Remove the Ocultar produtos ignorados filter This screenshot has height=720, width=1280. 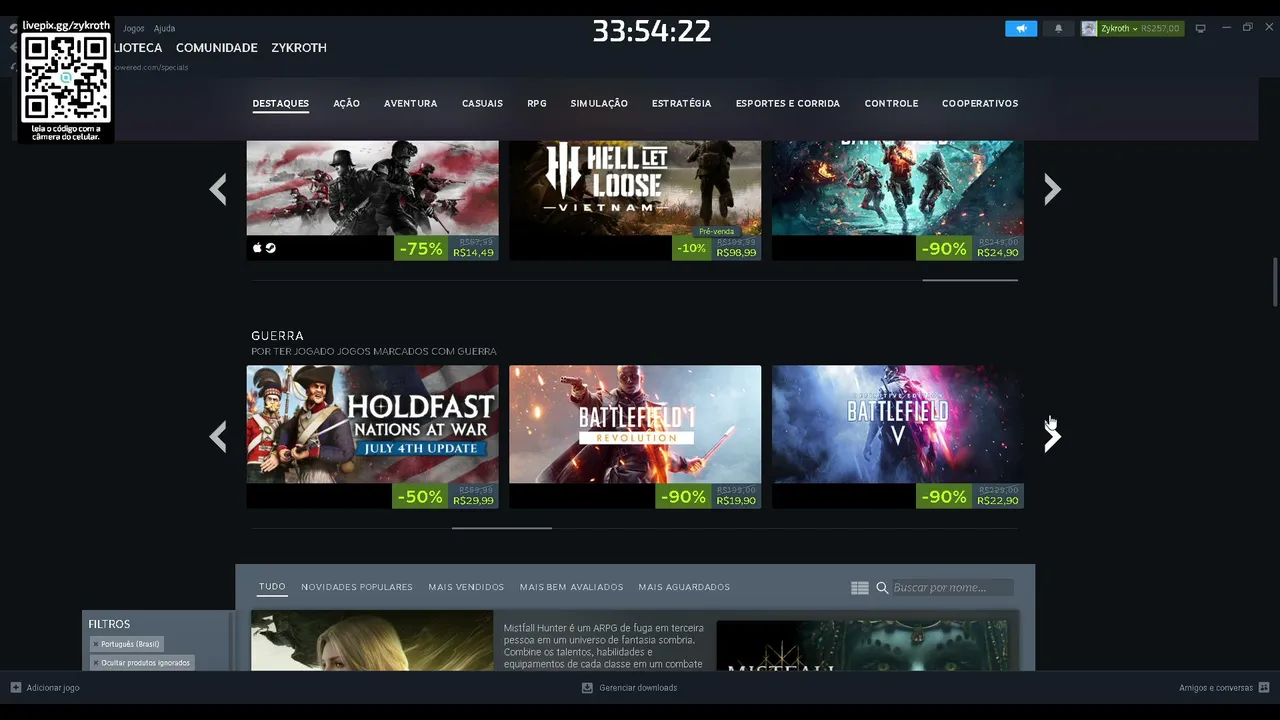[x=96, y=663]
